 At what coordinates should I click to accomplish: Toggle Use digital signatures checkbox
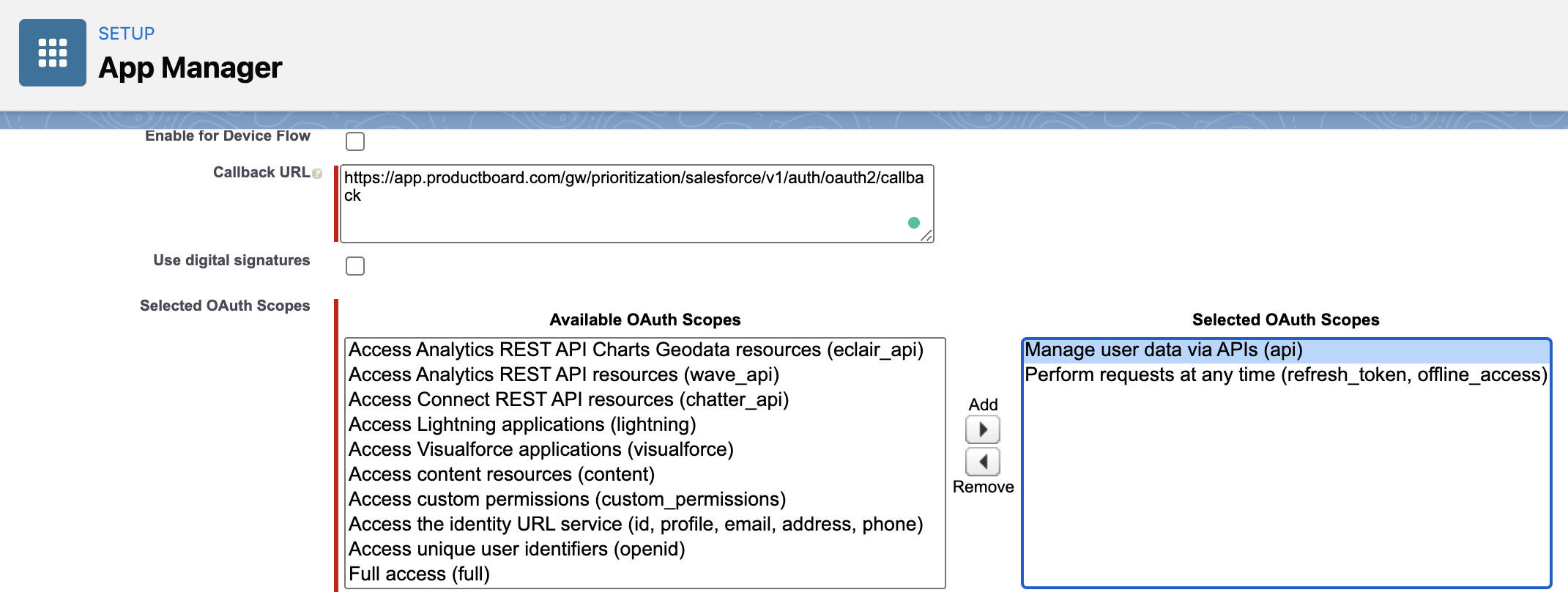point(355,265)
